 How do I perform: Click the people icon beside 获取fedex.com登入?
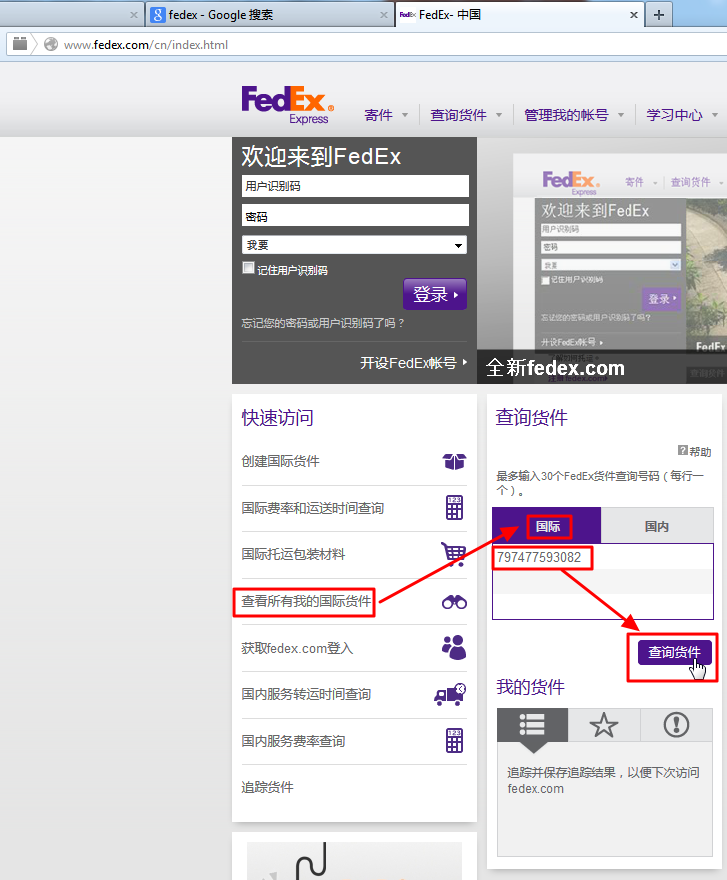454,648
